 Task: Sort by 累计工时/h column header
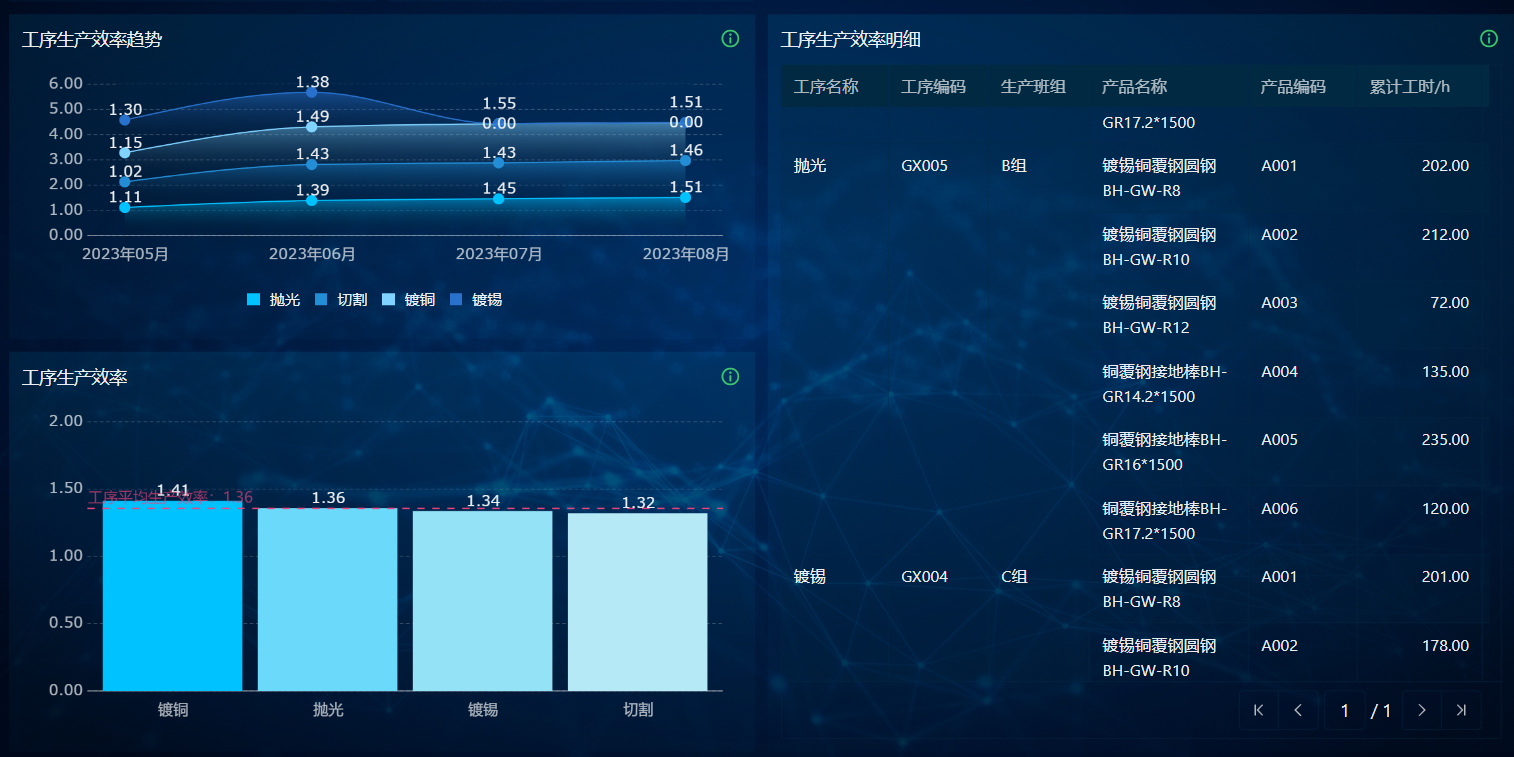tap(1410, 87)
